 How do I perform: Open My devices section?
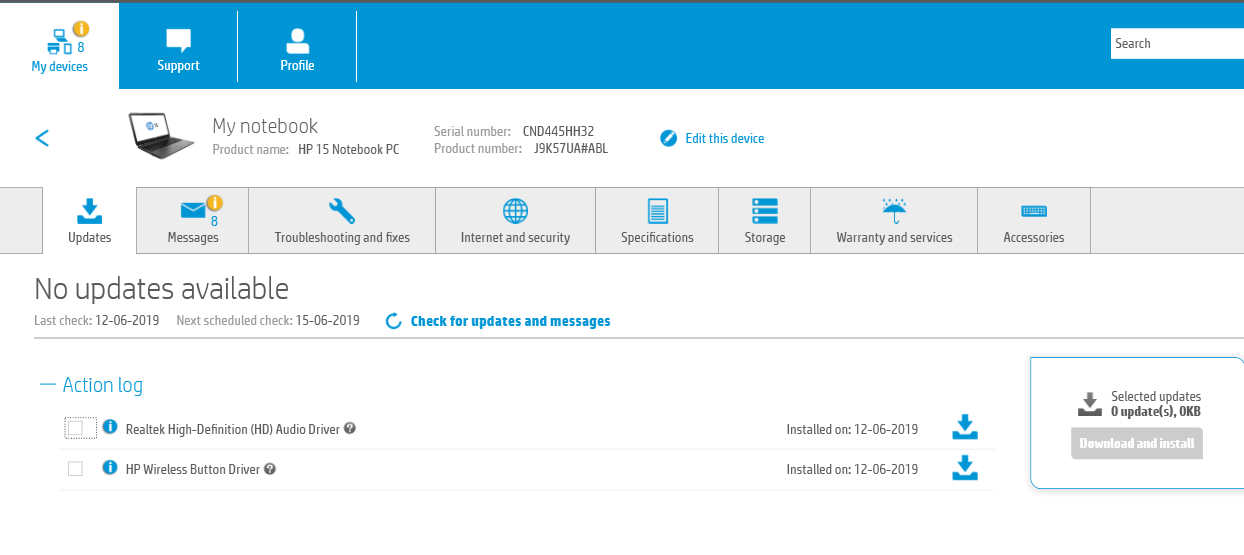[59, 46]
